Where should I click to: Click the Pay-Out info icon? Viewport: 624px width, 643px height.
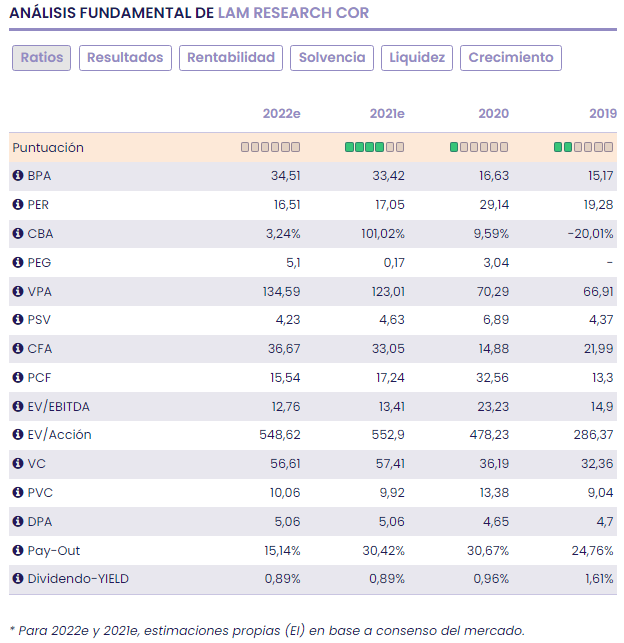(x=18, y=550)
